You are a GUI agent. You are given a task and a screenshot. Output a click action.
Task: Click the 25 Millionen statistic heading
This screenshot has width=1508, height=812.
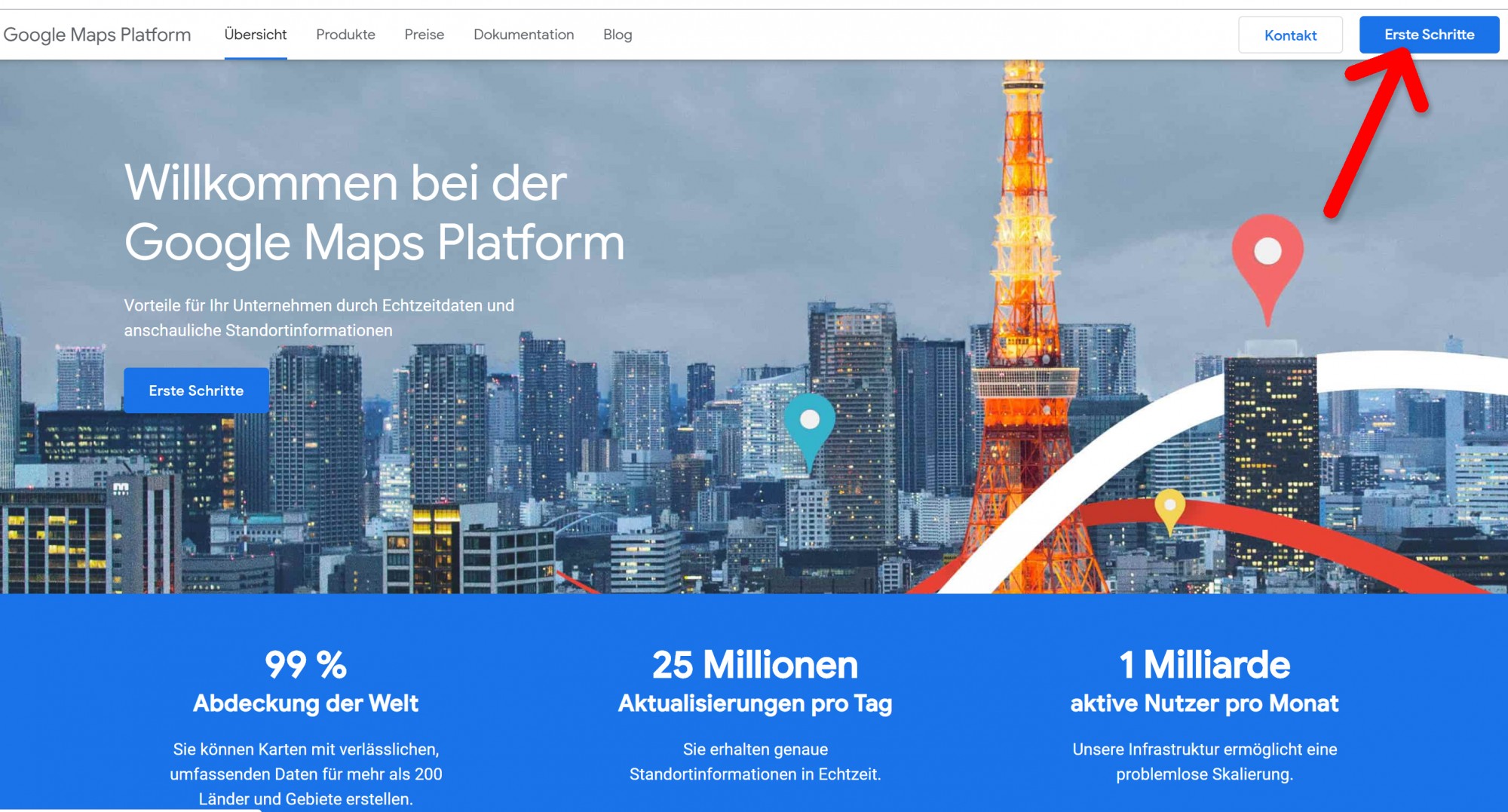click(x=755, y=664)
